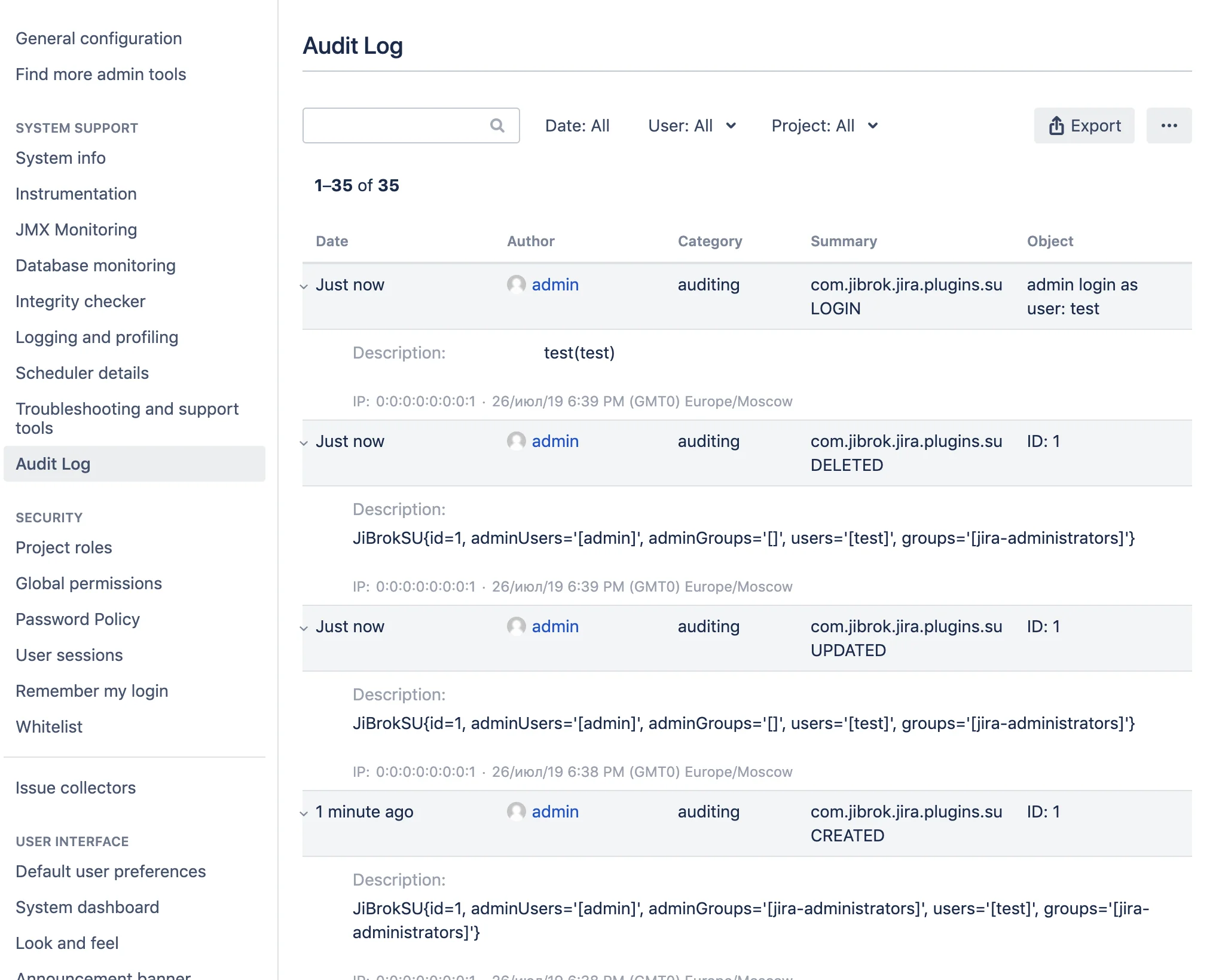
Task: Open Global permissions
Action: [x=88, y=583]
